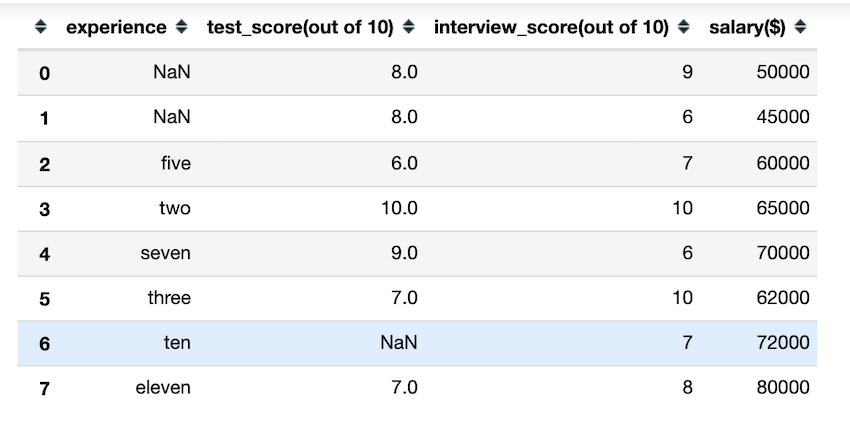The height and width of the screenshot is (429, 850).
Task: Click the salary value 45000
Action: click(x=783, y=117)
